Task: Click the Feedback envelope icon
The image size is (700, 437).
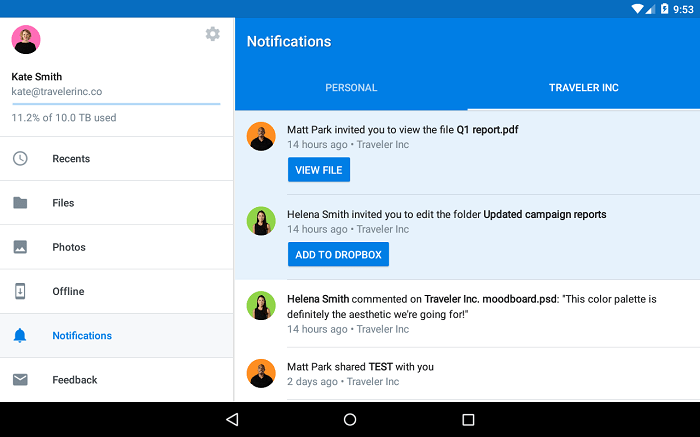Action: pyautogui.click(x=20, y=380)
